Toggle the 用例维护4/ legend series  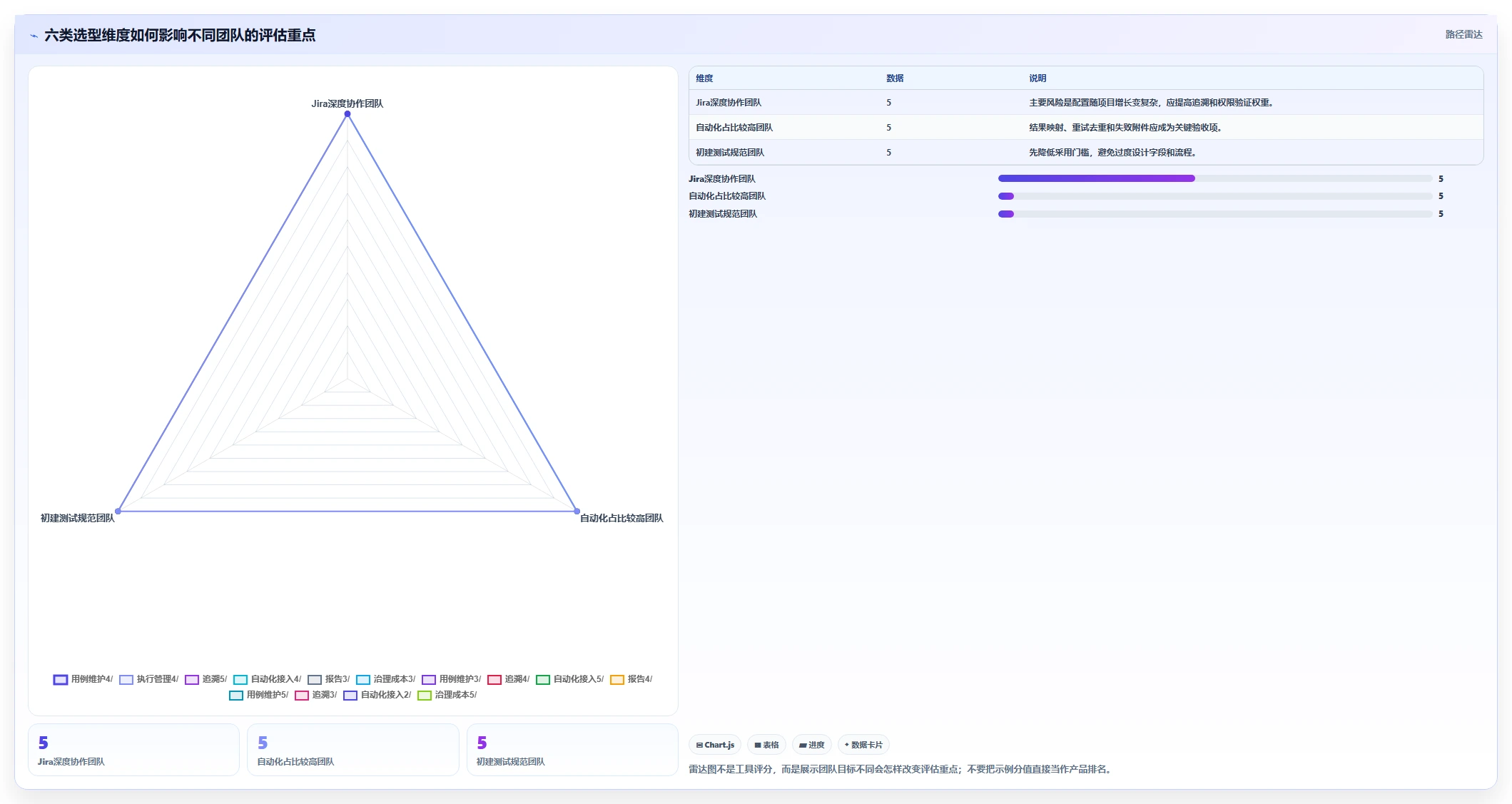[83, 679]
